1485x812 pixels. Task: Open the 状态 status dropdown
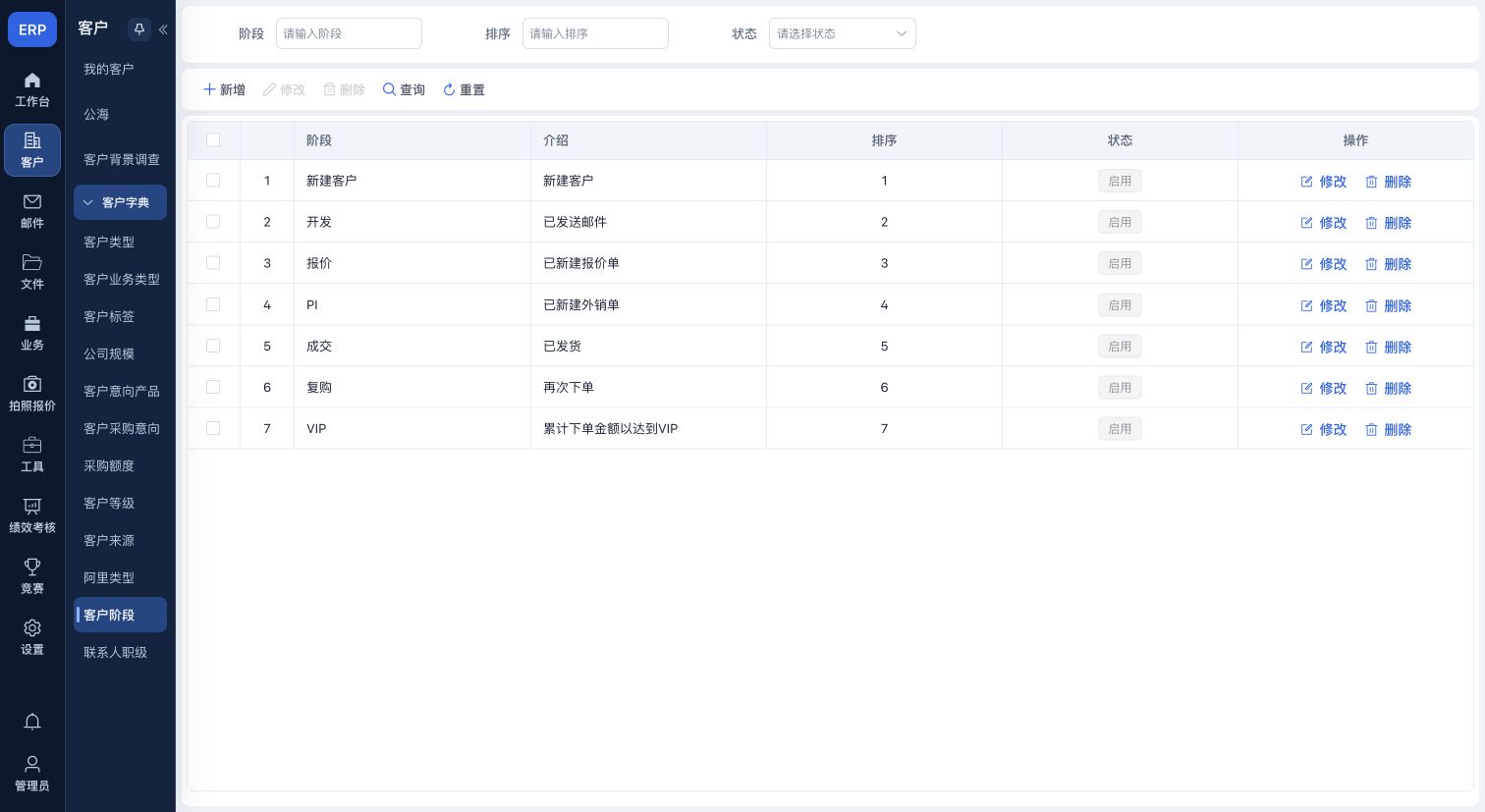pyautogui.click(x=843, y=33)
